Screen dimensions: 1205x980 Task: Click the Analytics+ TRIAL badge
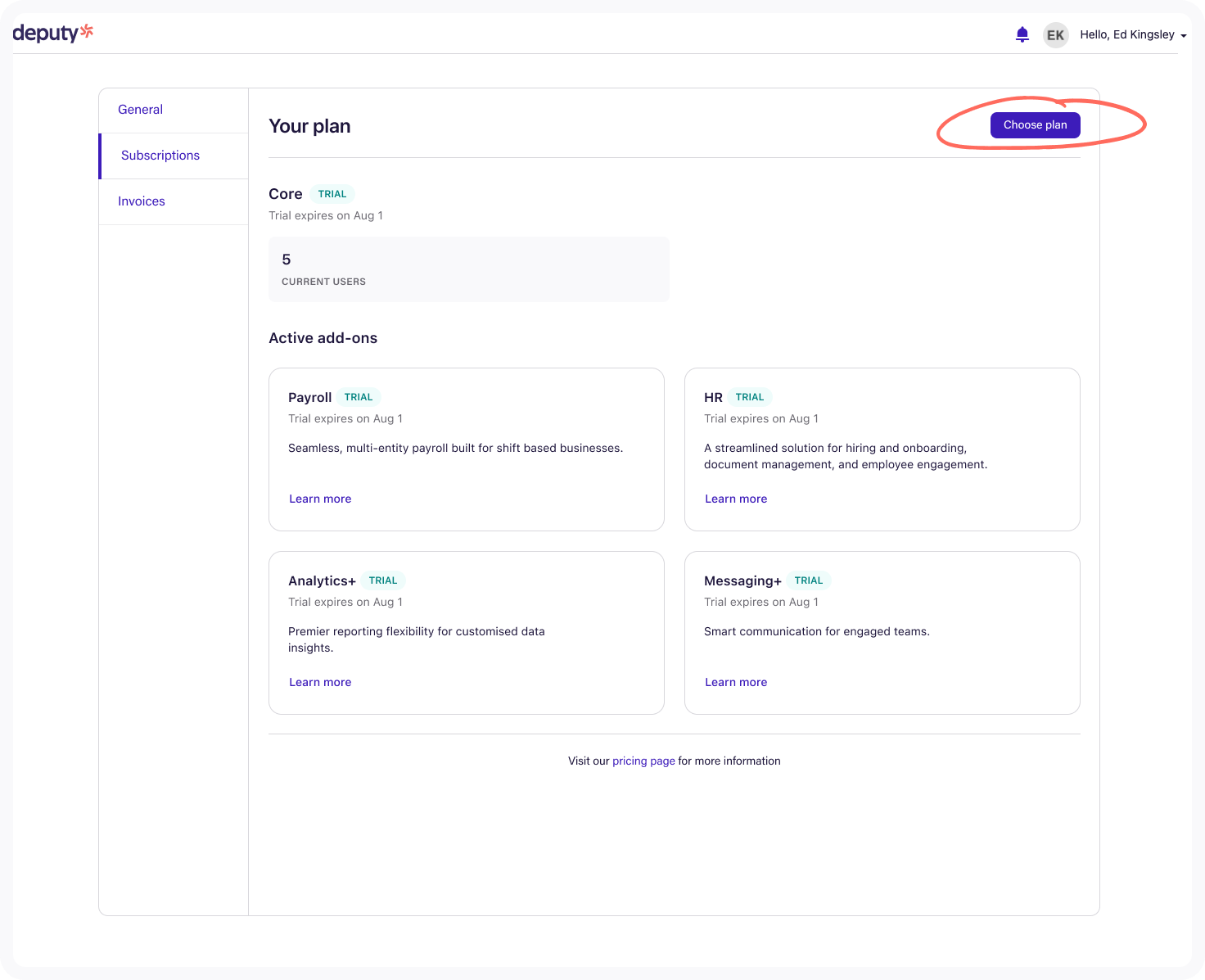coord(383,580)
